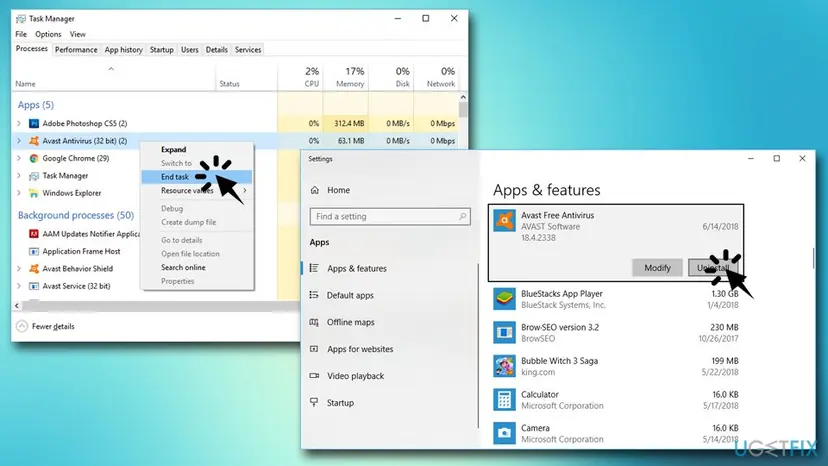Click the Fewer details link
828x466 pixels.
(x=53, y=326)
